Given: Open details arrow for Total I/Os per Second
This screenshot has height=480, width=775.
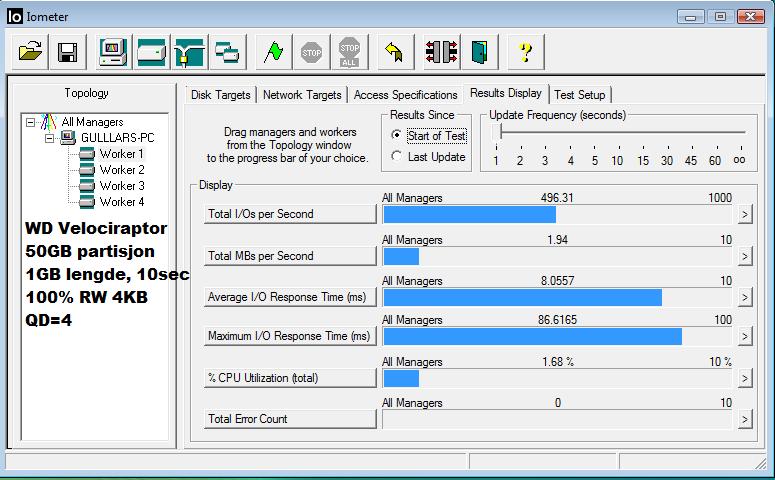Looking at the screenshot, I should [745, 215].
